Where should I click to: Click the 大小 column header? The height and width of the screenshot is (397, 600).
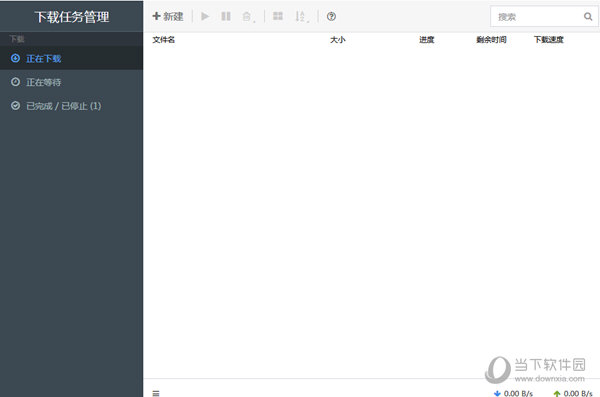click(x=338, y=40)
